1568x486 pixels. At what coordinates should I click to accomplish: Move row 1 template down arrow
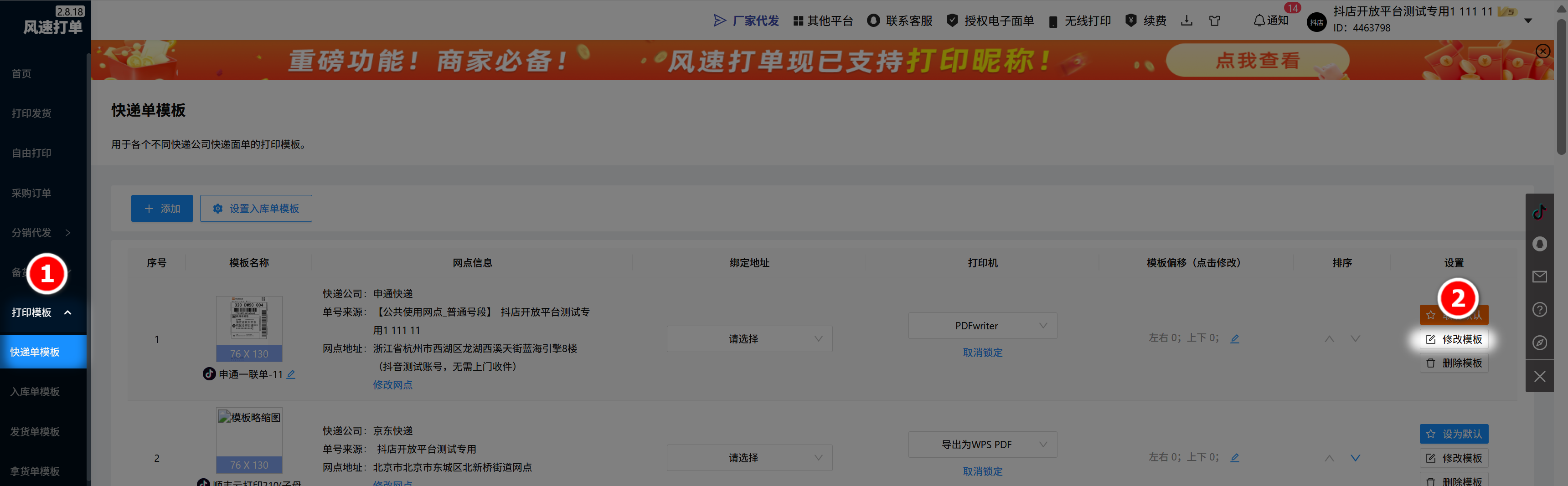(1355, 338)
